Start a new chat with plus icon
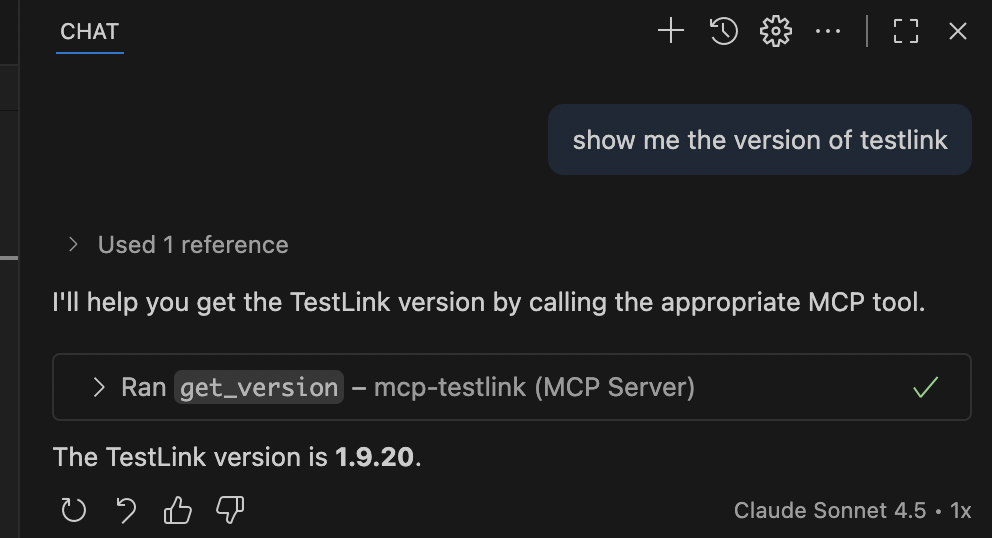 click(671, 32)
